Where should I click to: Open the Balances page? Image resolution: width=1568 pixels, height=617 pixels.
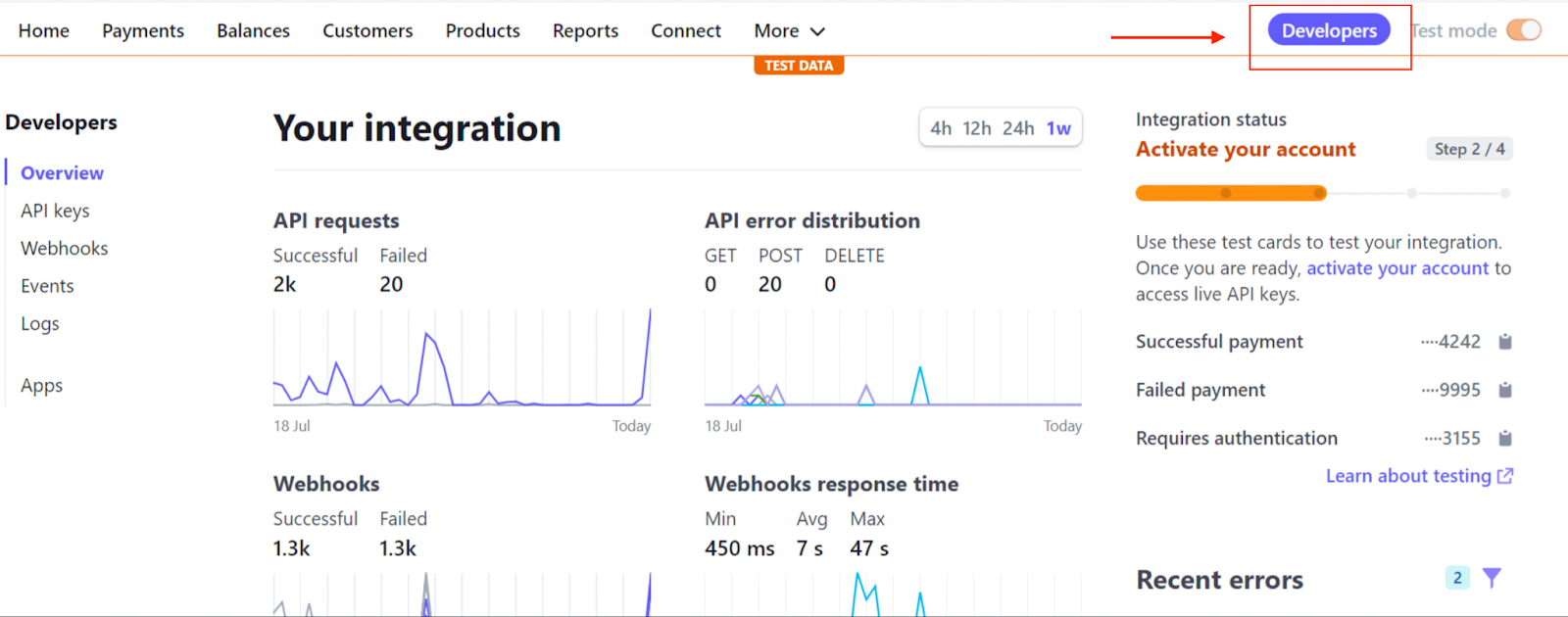[x=254, y=30]
